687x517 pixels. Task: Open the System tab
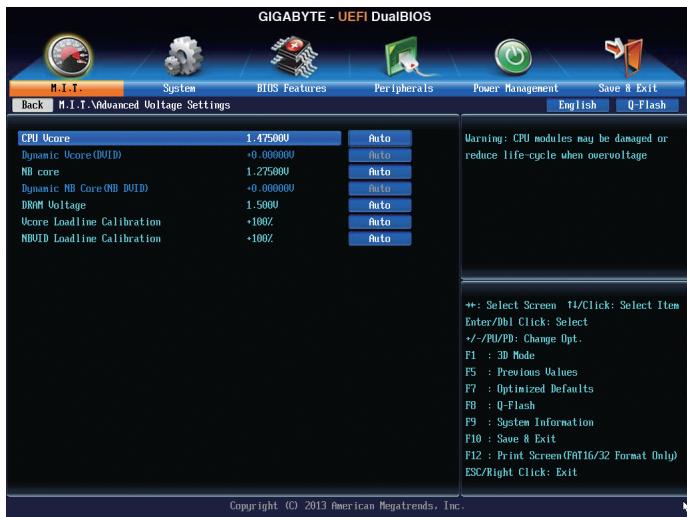point(179,89)
